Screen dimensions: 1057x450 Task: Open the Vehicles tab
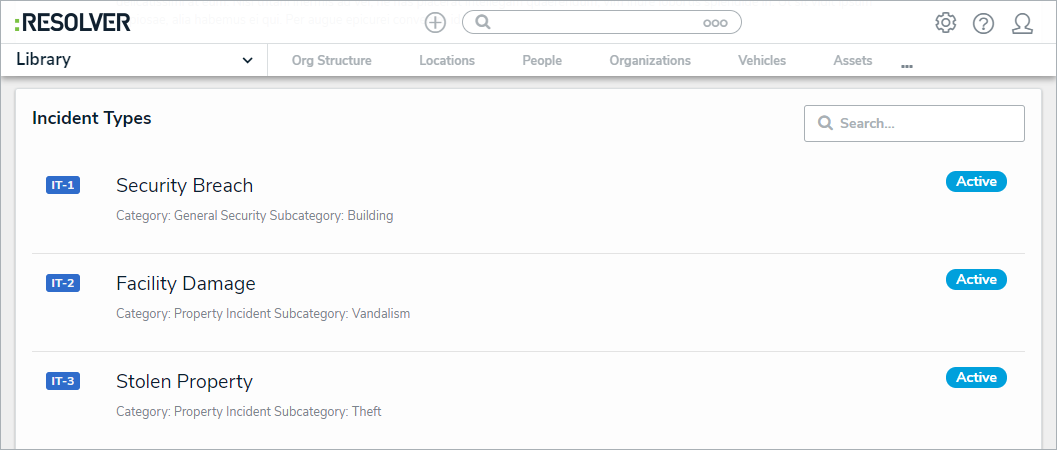[762, 60]
